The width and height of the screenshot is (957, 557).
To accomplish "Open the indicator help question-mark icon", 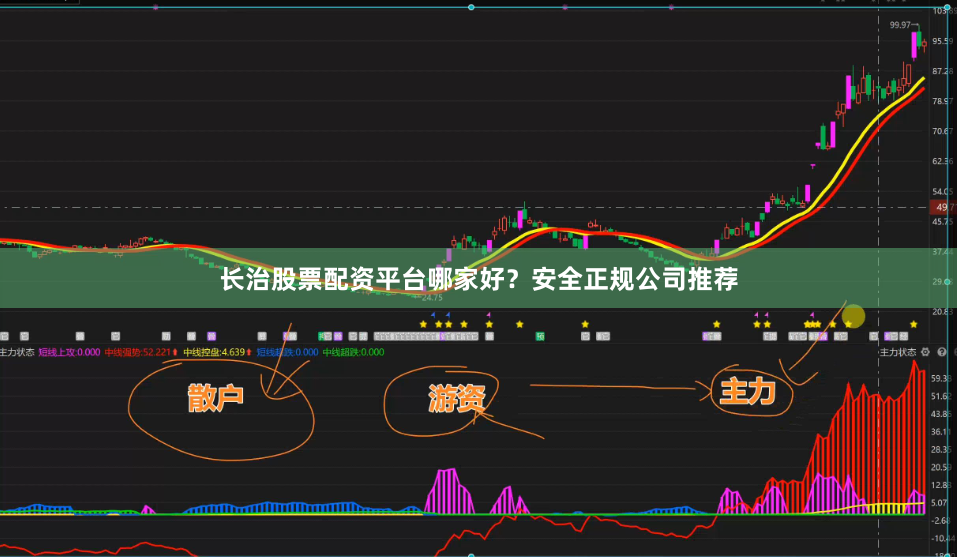I will click(x=942, y=352).
